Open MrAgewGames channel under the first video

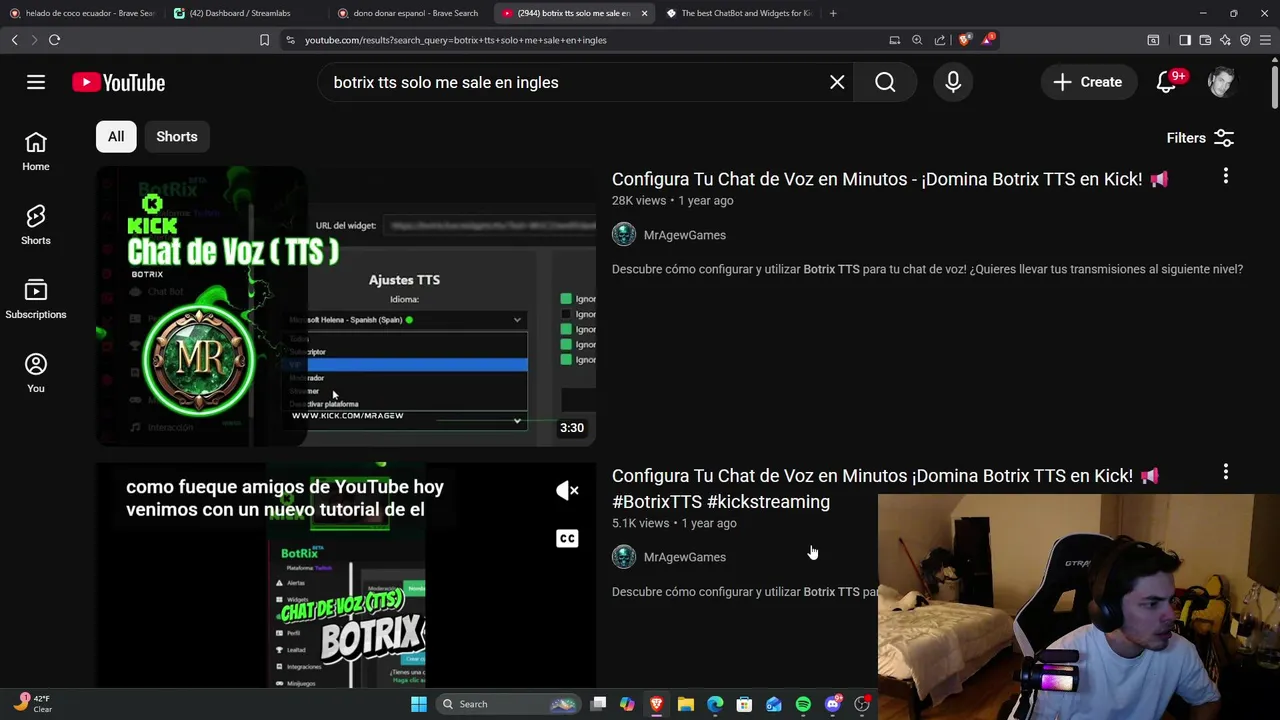tap(685, 235)
